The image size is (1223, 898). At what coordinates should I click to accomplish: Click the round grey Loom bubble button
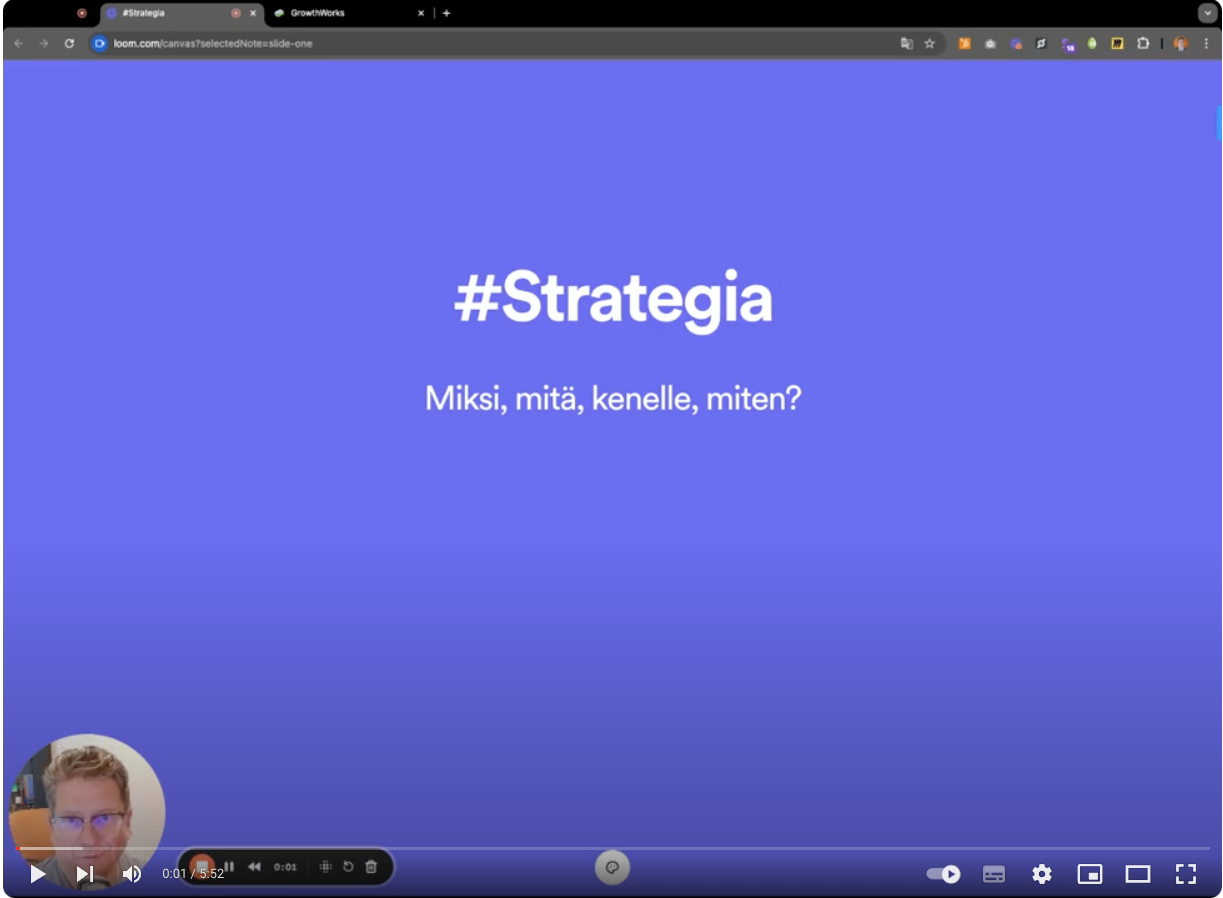tap(612, 868)
